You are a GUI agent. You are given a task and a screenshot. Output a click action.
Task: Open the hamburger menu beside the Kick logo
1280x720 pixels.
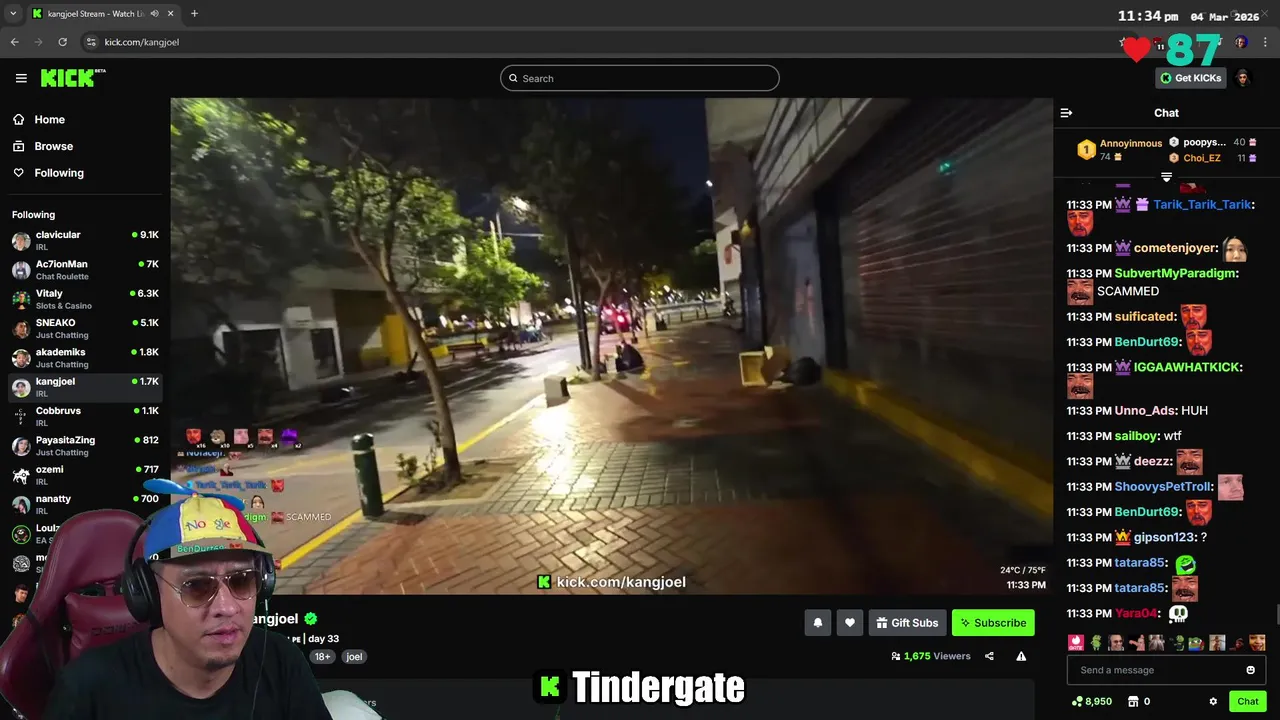coord(21,78)
